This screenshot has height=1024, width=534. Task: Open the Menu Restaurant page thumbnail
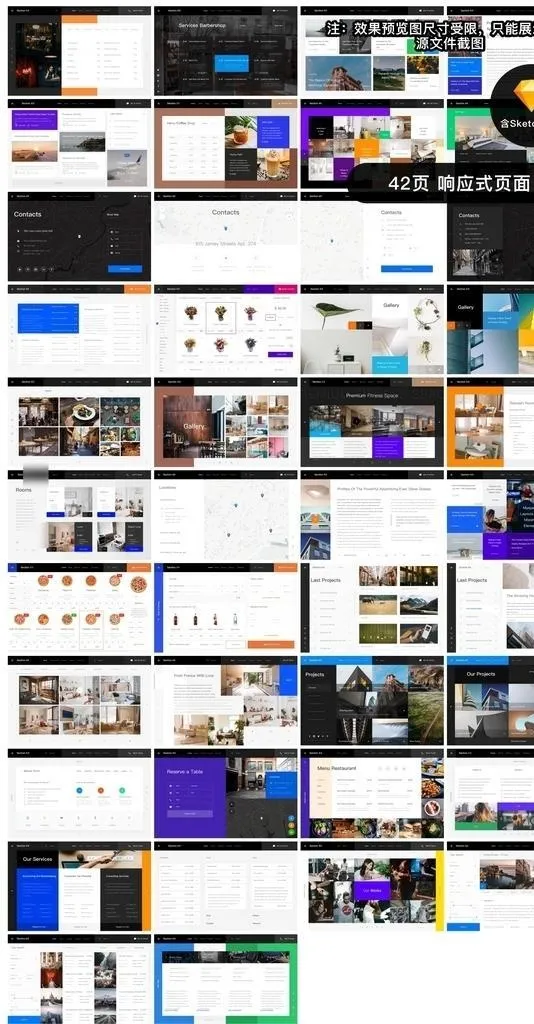pos(372,793)
